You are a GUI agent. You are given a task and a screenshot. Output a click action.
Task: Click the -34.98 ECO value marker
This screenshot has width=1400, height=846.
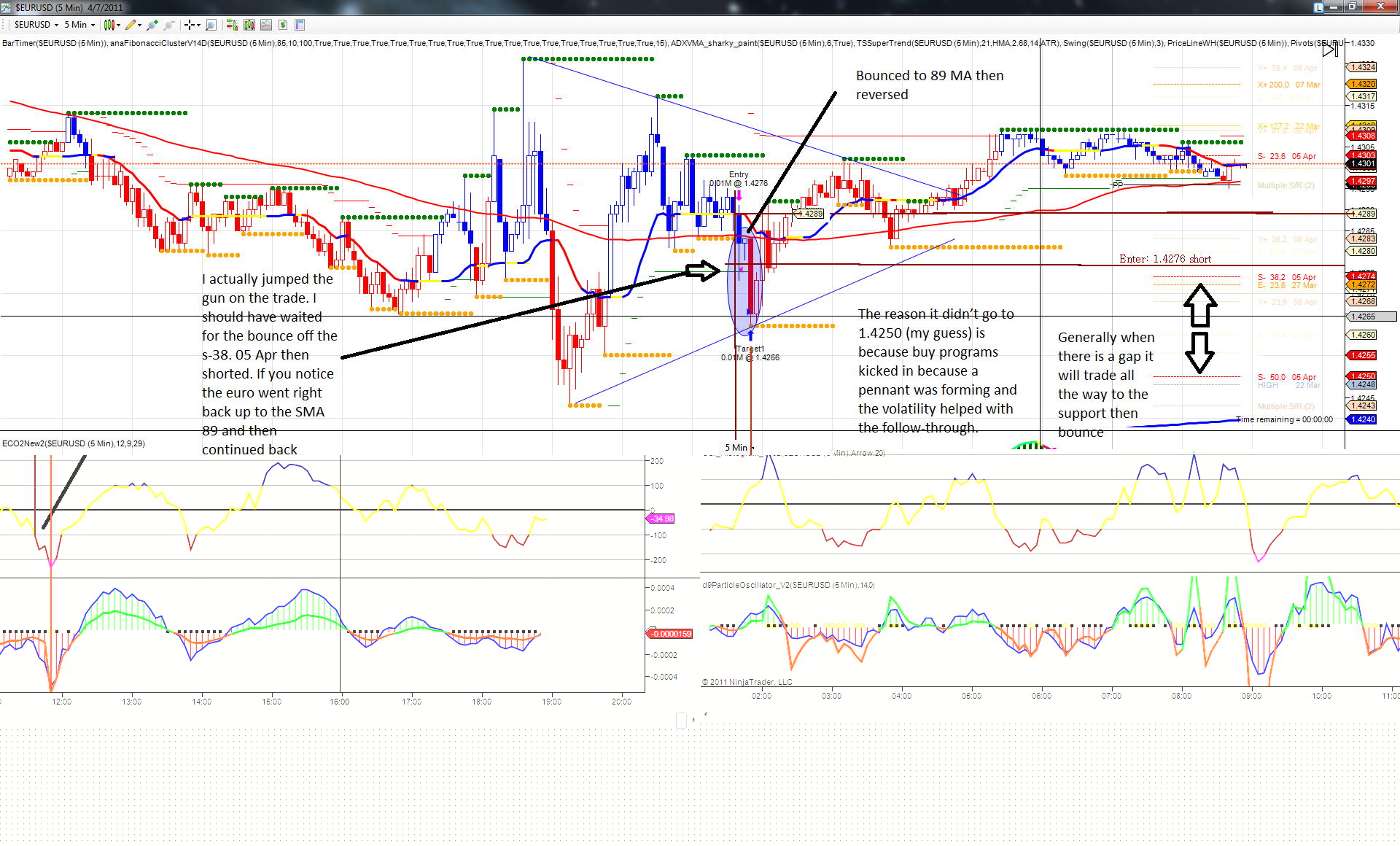pyautogui.click(x=661, y=519)
